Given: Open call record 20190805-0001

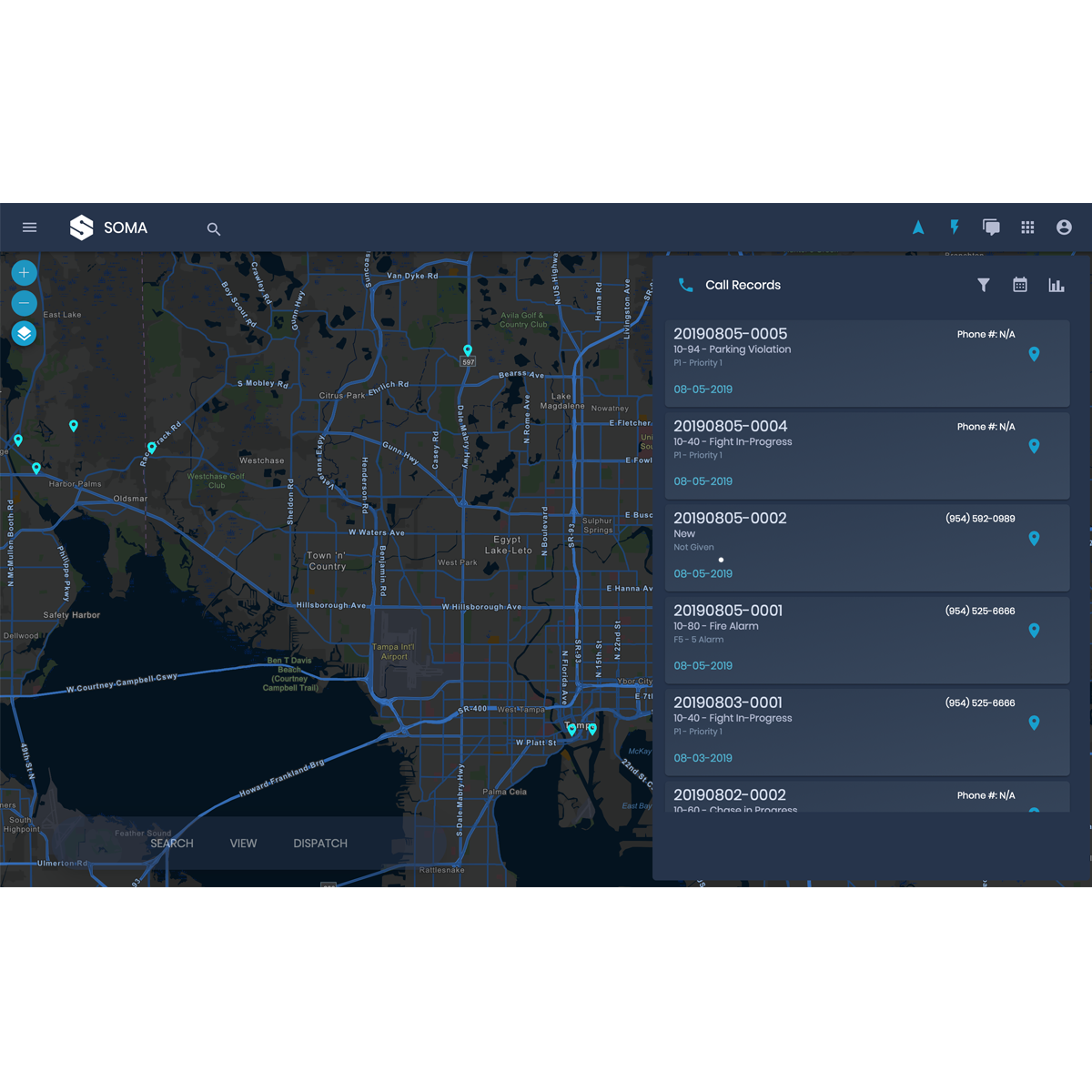Looking at the screenshot, I should [x=867, y=640].
